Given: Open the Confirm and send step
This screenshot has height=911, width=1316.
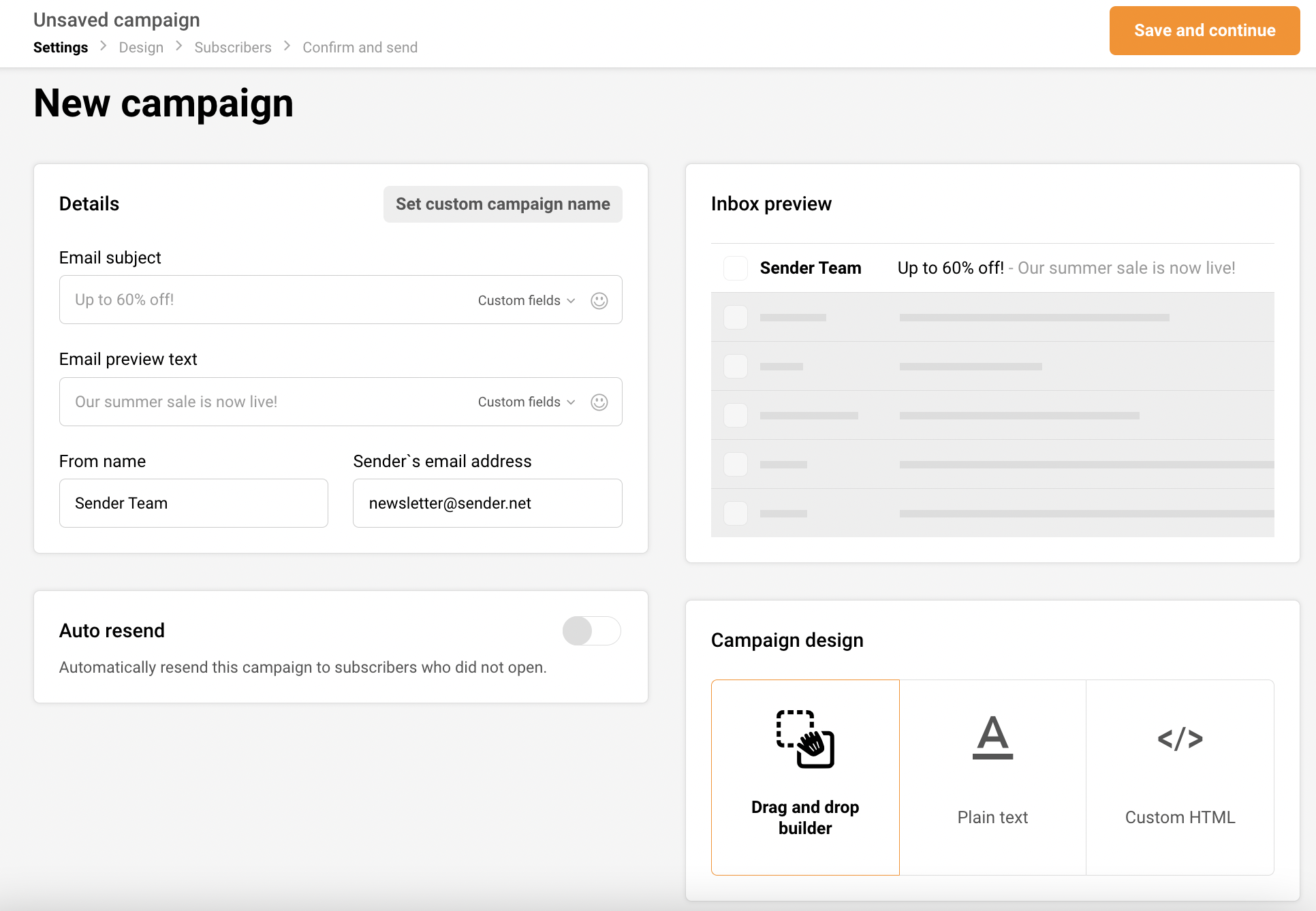Looking at the screenshot, I should point(360,47).
